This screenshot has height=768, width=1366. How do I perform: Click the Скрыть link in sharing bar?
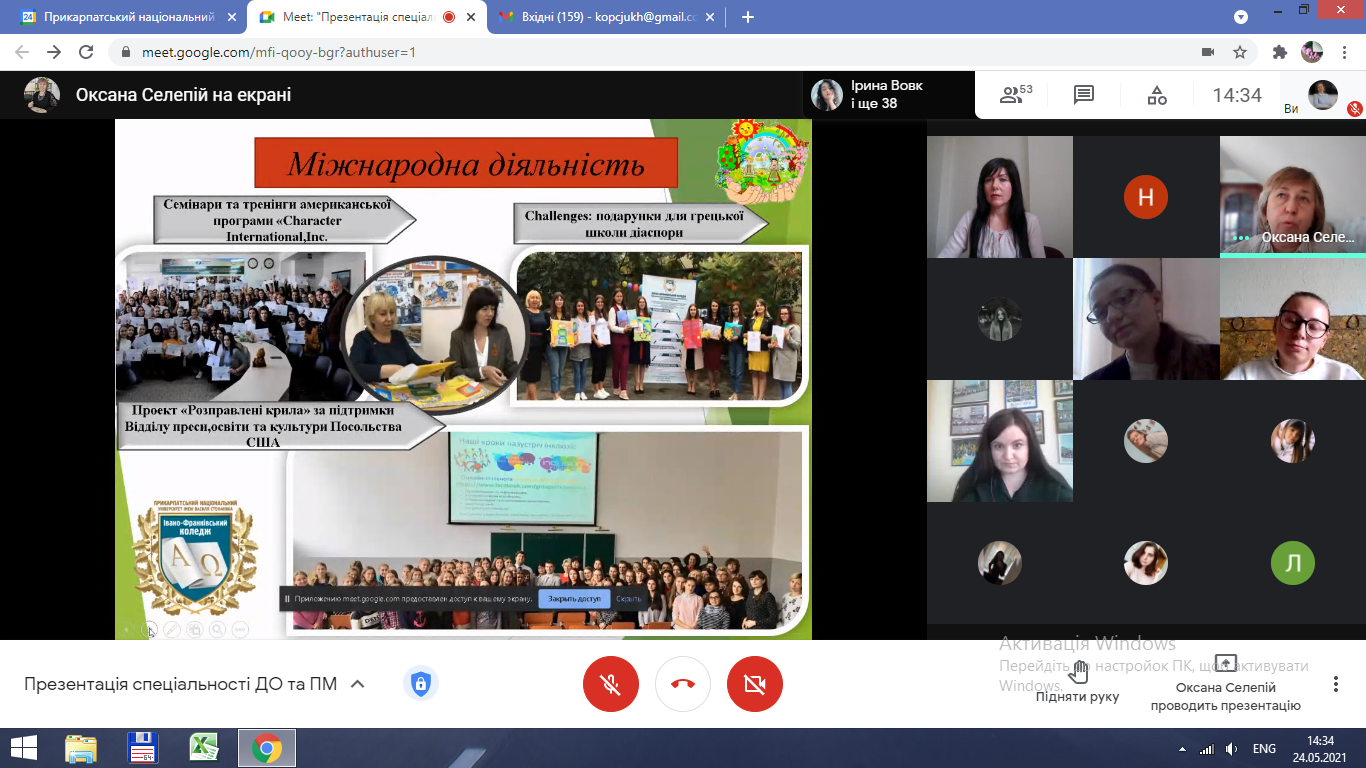pyautogui.click(x=629, y=598)
